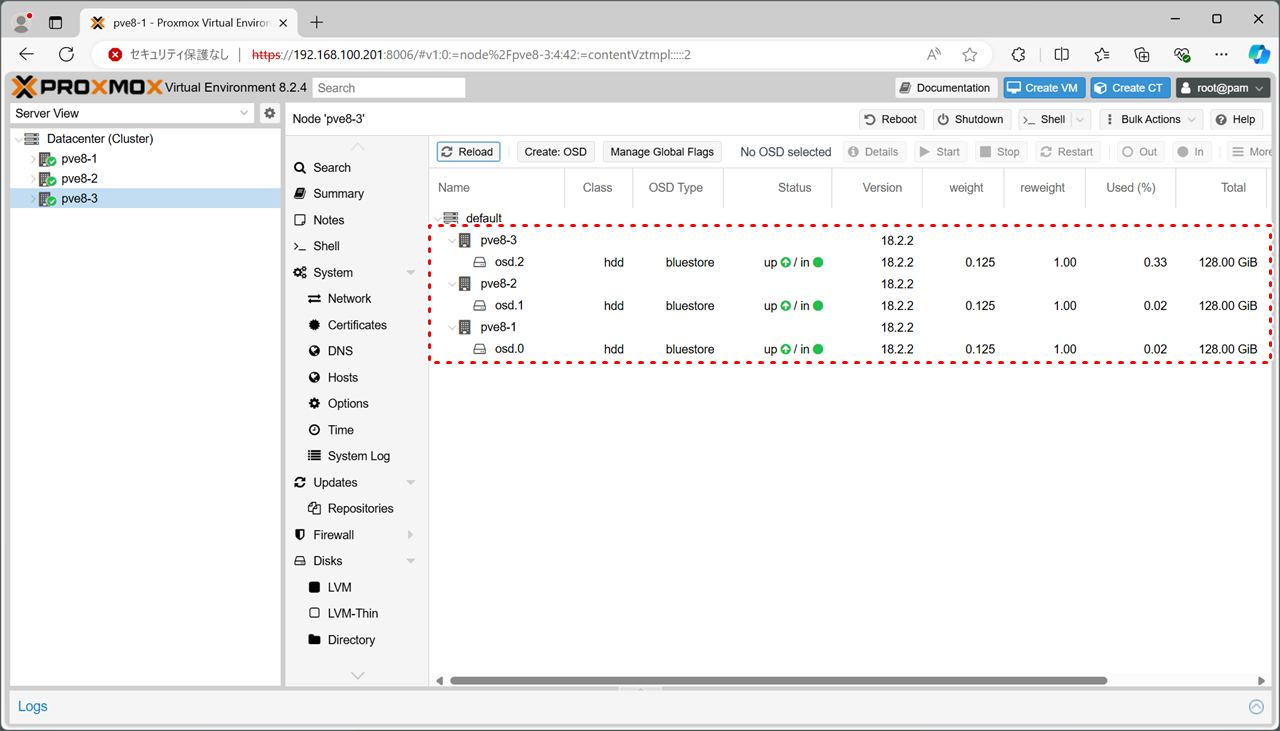The image size is (1280, 731).
Task: Select Network in the node menu
Action: tap(348, 298)
